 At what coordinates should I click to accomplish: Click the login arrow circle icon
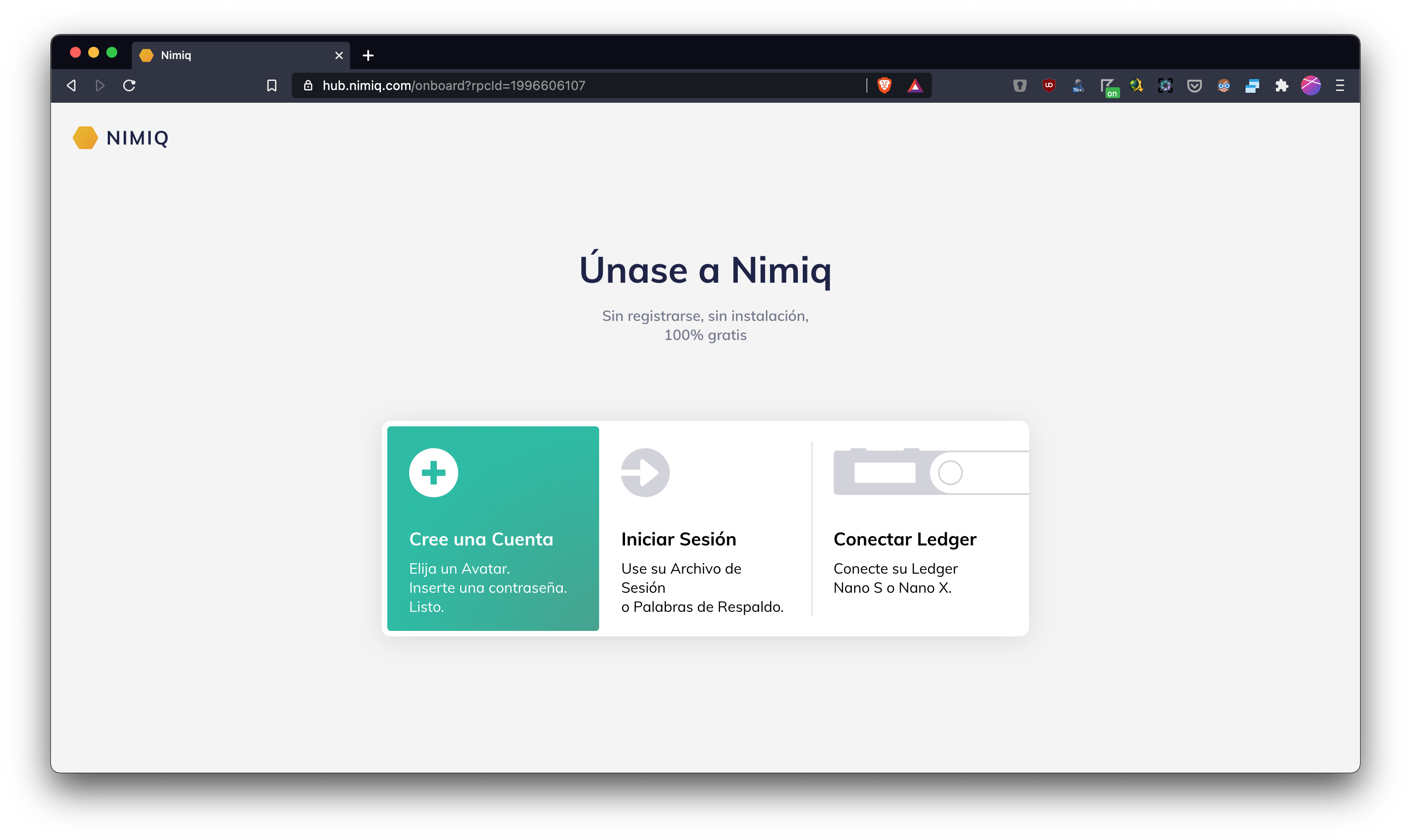645,473
